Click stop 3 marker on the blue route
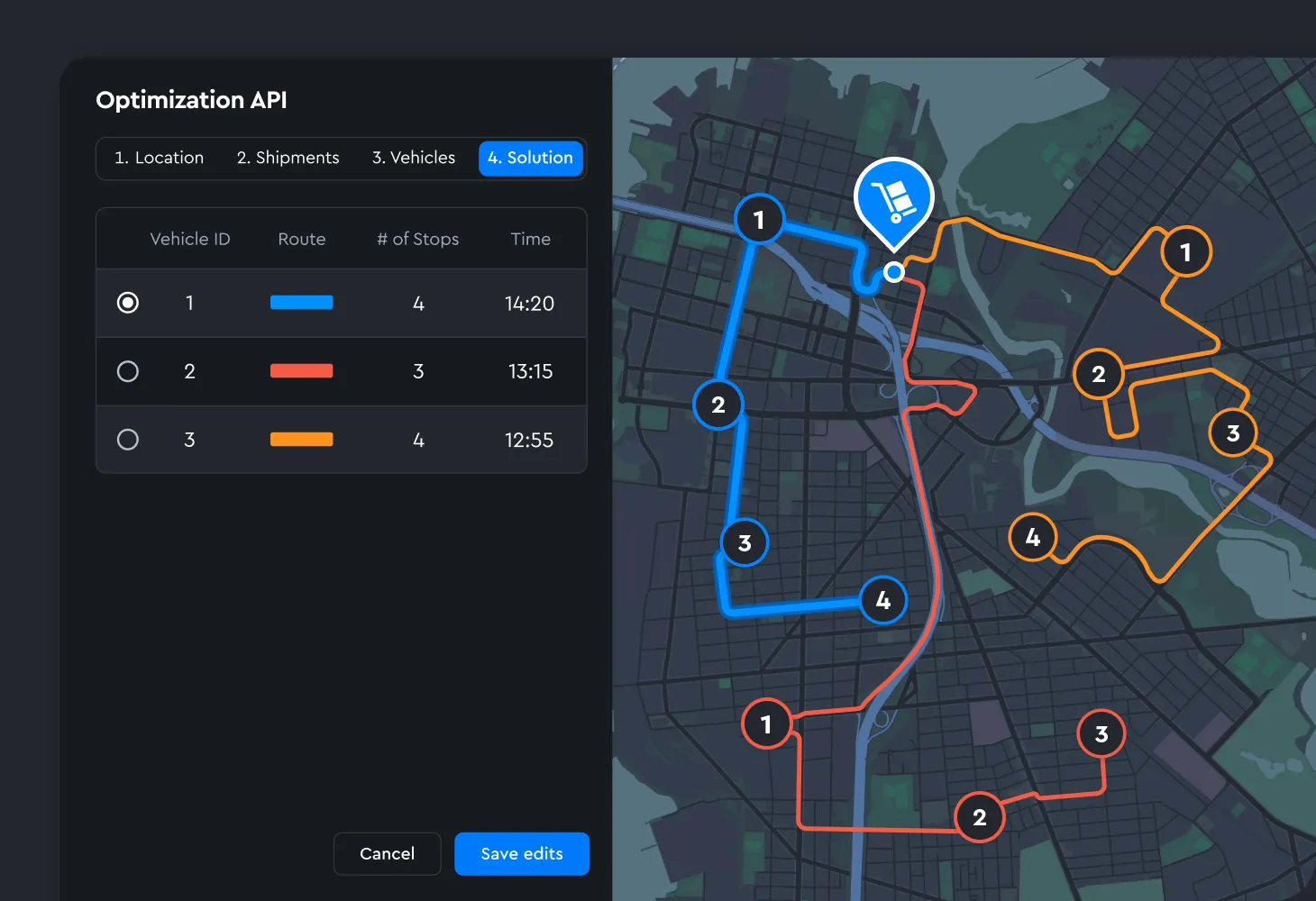Screen dimensions: 1316x901 pos(744,542)
